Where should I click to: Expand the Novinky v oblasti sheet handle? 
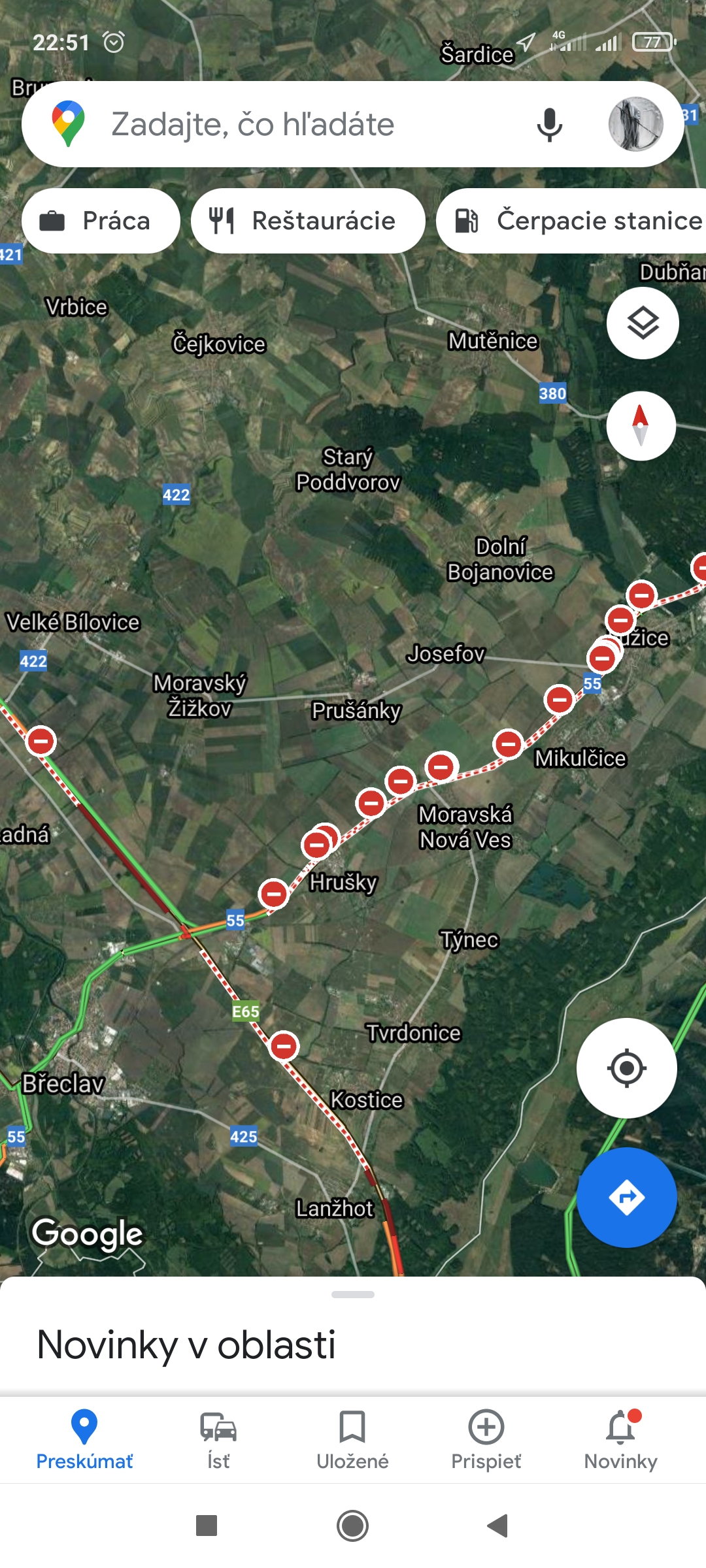pyautogui.click(x=353, y=1294)
